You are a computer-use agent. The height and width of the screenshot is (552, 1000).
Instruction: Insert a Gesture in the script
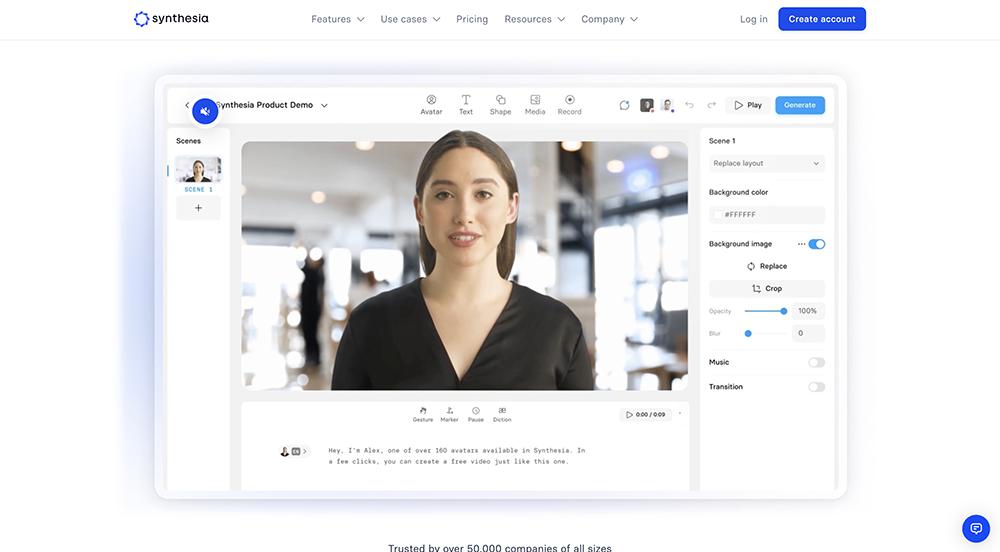[x=423, y=415]
